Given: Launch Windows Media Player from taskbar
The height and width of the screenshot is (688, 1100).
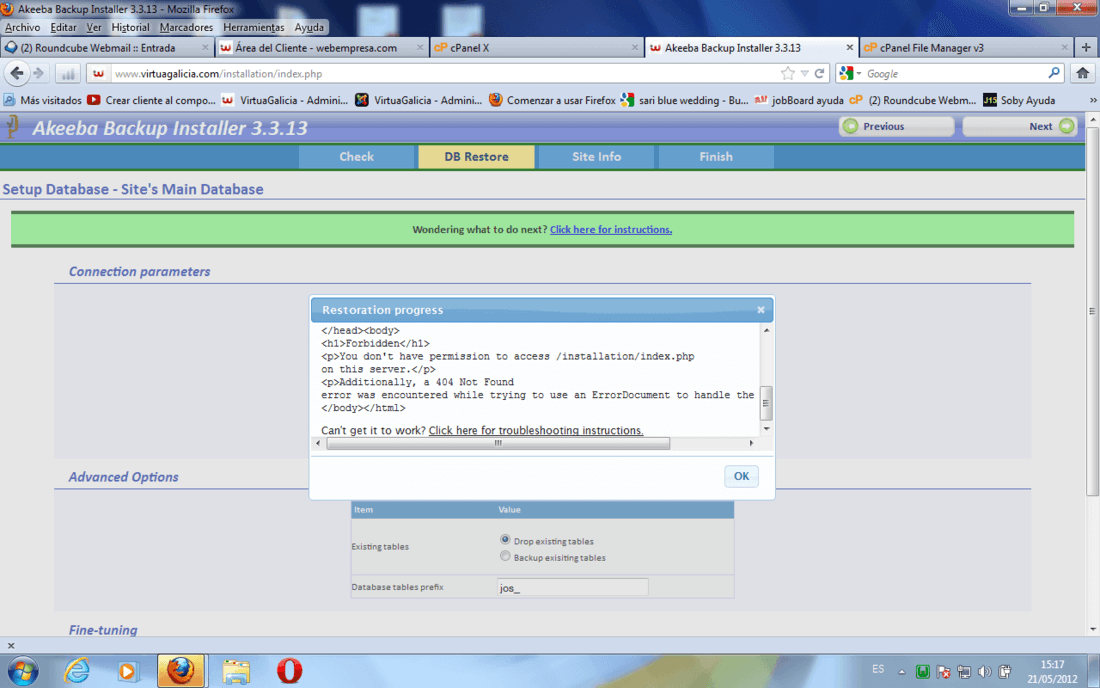Looking at the screenshot, I should [127, 671].
